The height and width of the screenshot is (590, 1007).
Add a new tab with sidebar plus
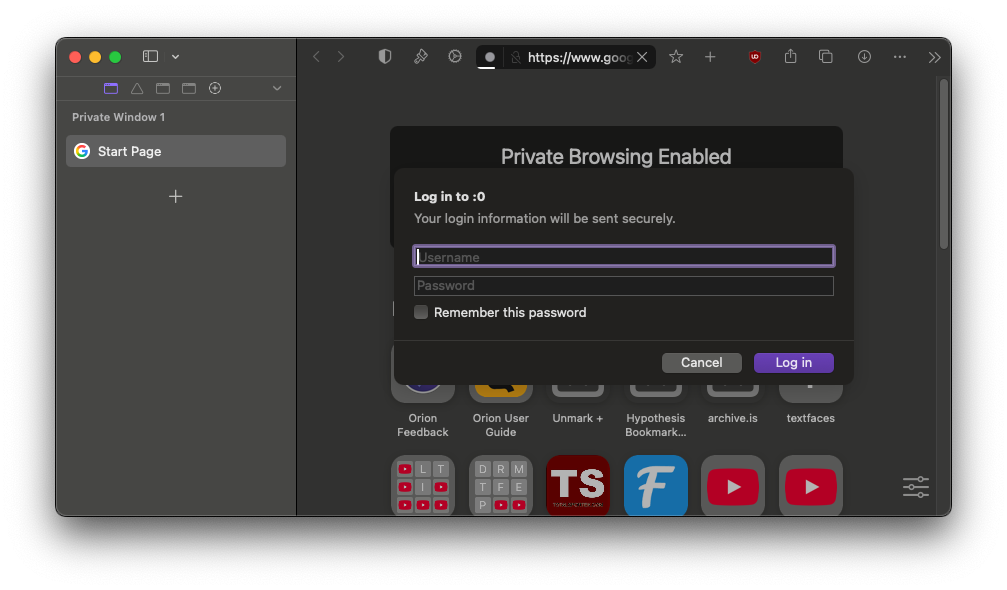(x=176, y=196)
